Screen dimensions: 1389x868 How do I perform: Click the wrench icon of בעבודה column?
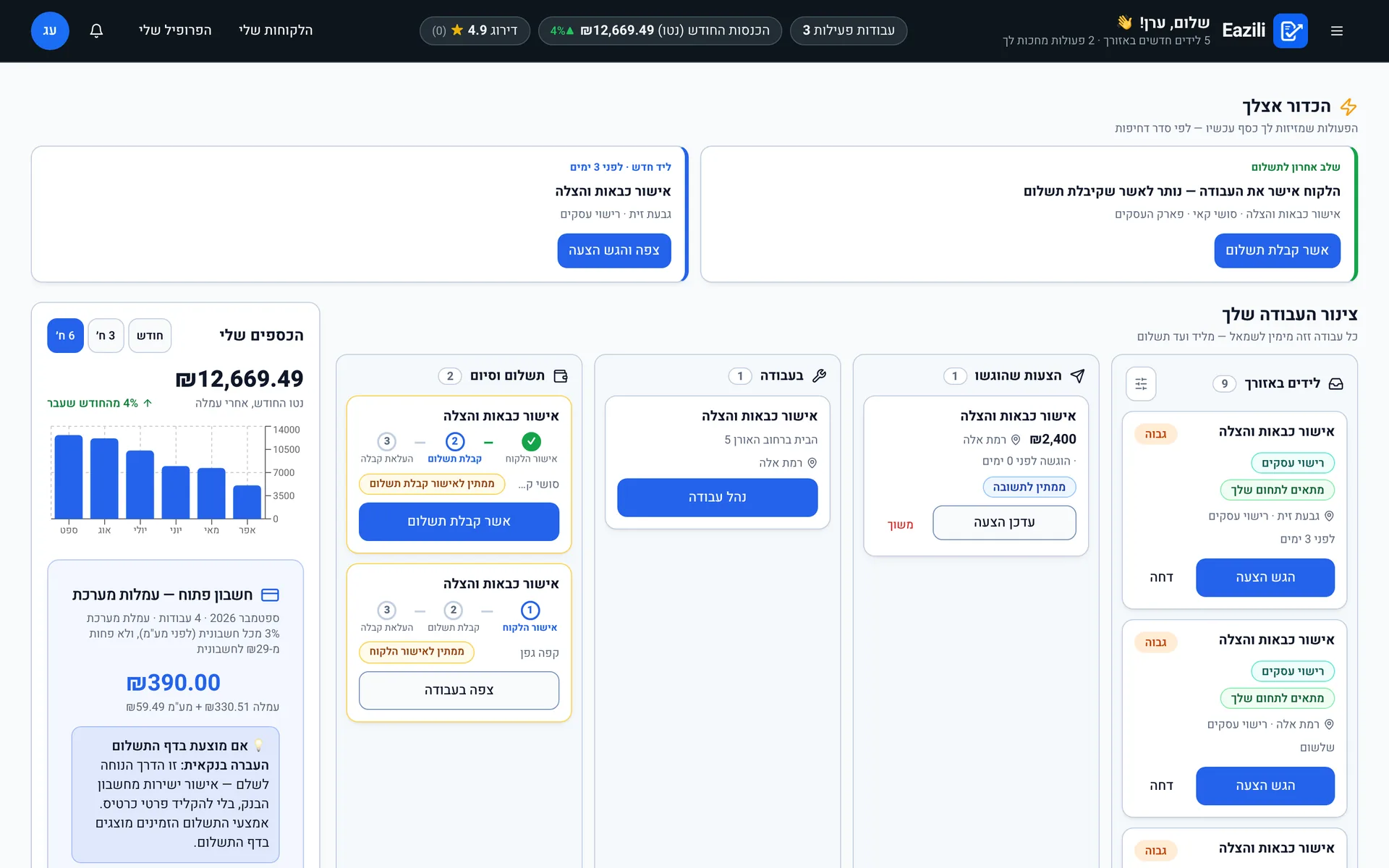coord(819,375)
